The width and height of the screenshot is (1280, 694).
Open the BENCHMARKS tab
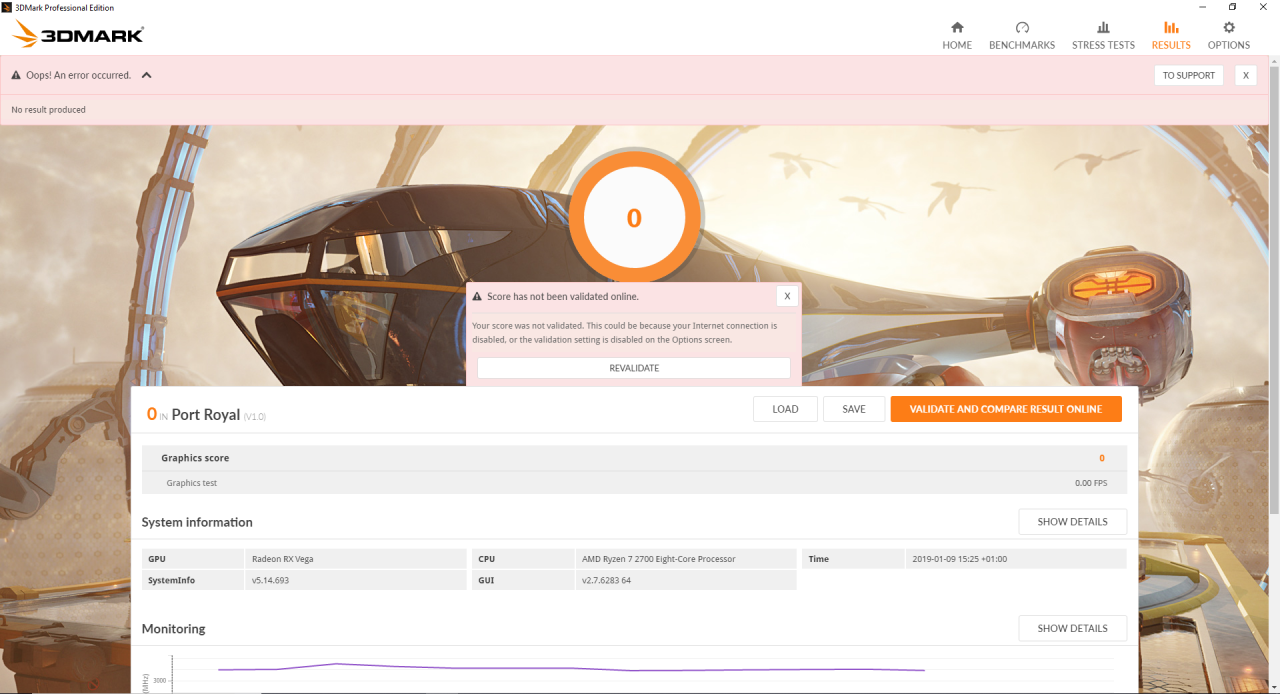1022,35
